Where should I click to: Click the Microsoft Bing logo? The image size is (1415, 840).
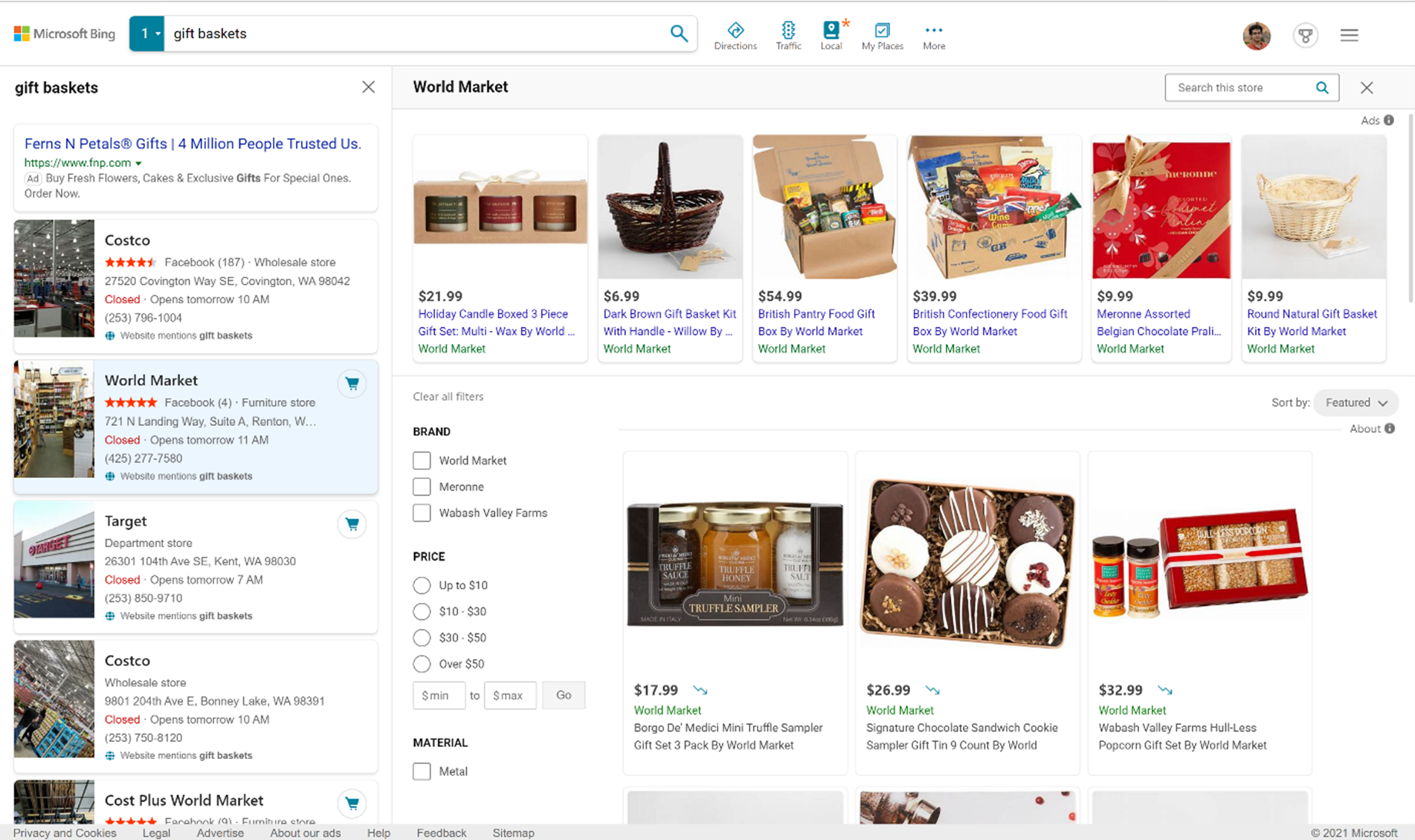(x=65, y=33)
